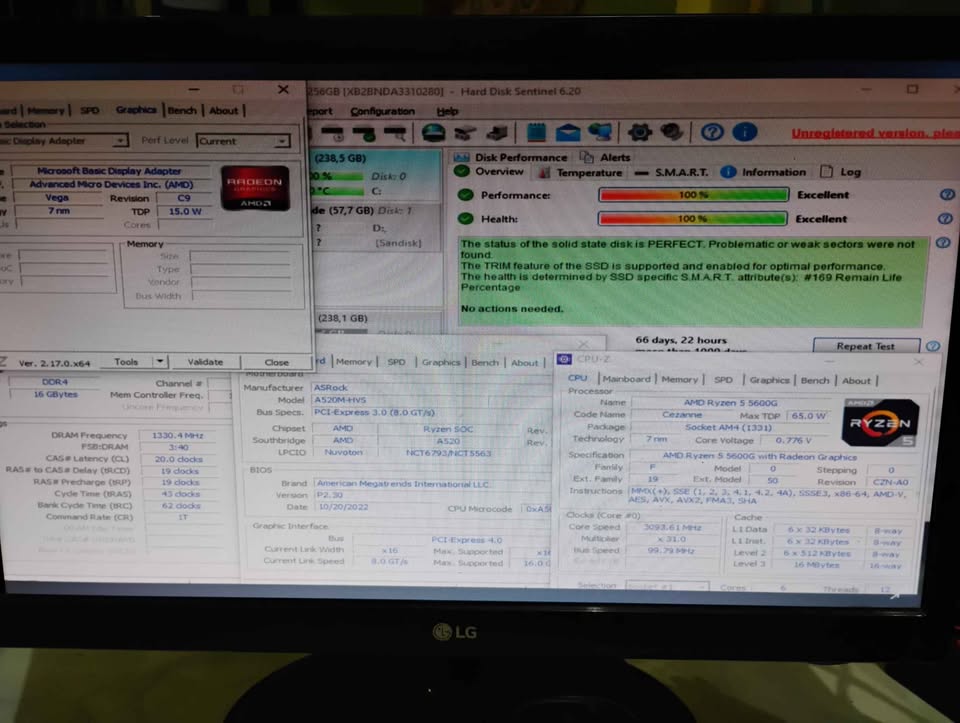The width and height of the screenshot is (960, 723).
Task: Click the green check icon beside Health label
Action: (x=465, y=219)
